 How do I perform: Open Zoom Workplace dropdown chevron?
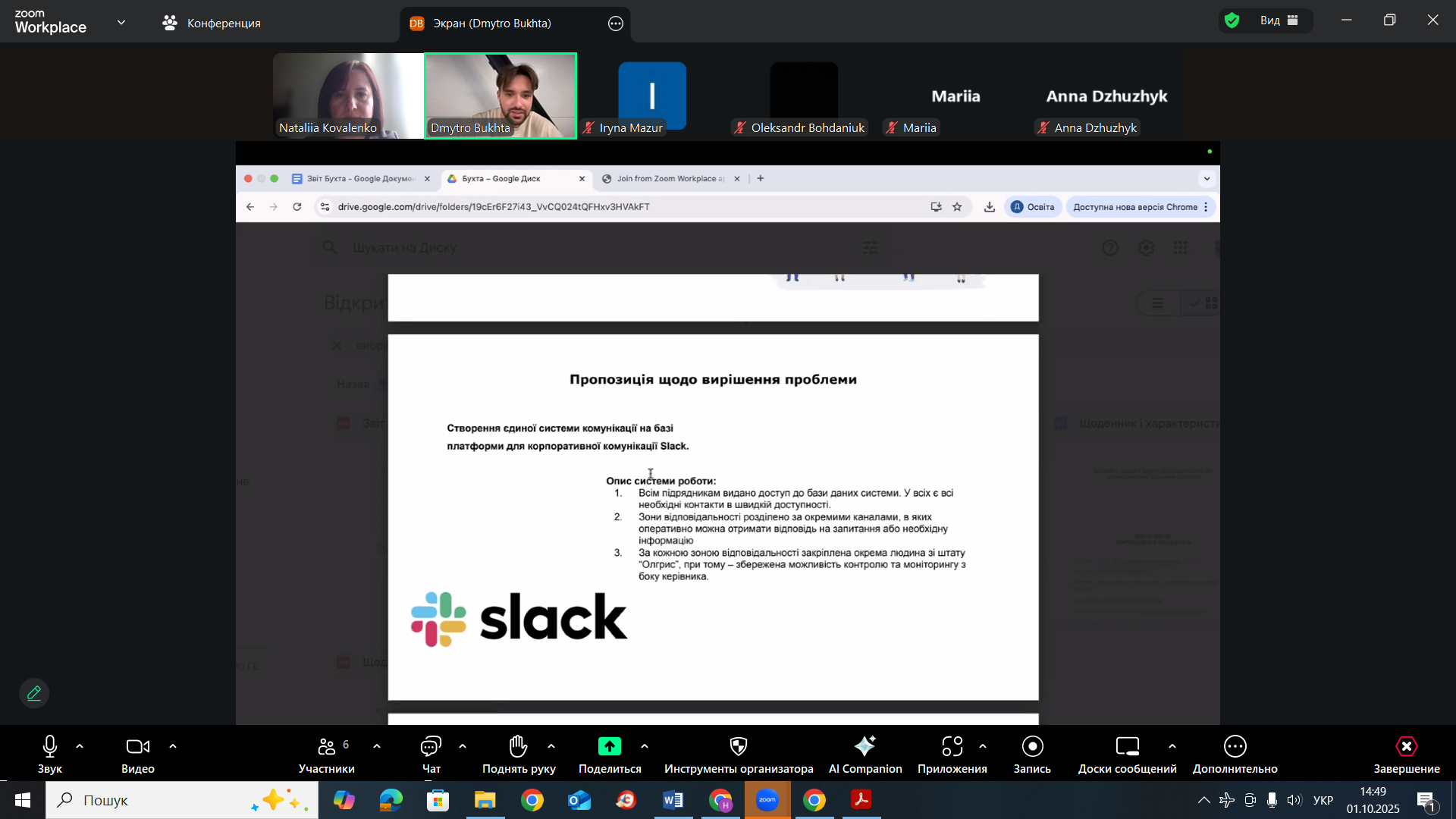121,22
